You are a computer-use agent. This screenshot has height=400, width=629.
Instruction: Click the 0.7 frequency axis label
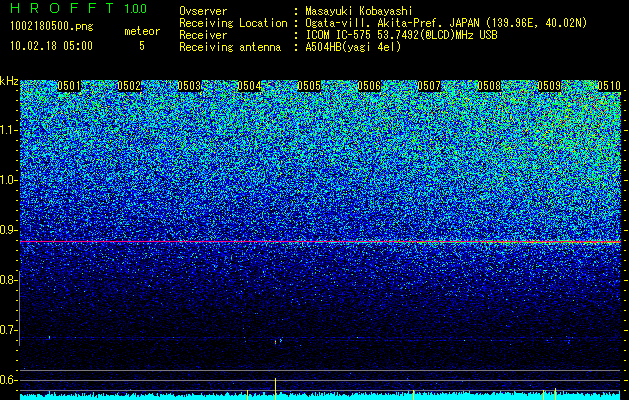coord(9,330)
